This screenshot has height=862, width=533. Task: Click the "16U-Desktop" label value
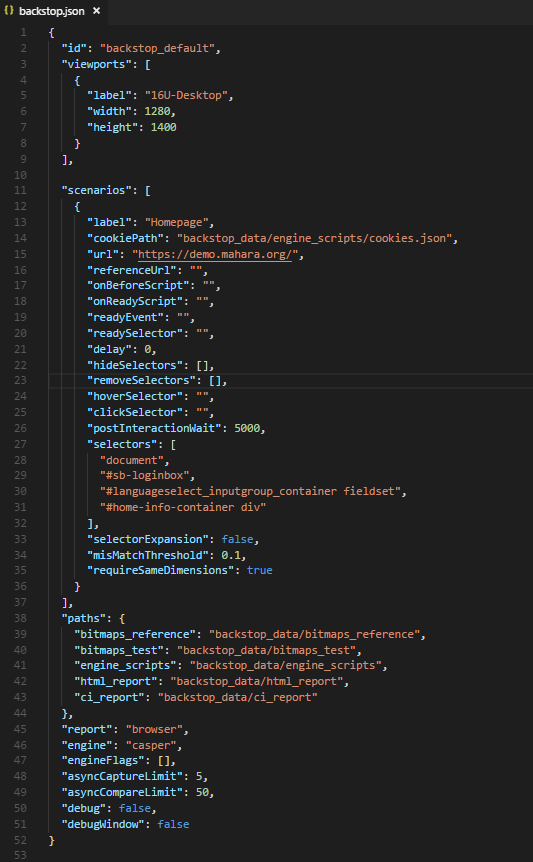[x=186, y=96]
